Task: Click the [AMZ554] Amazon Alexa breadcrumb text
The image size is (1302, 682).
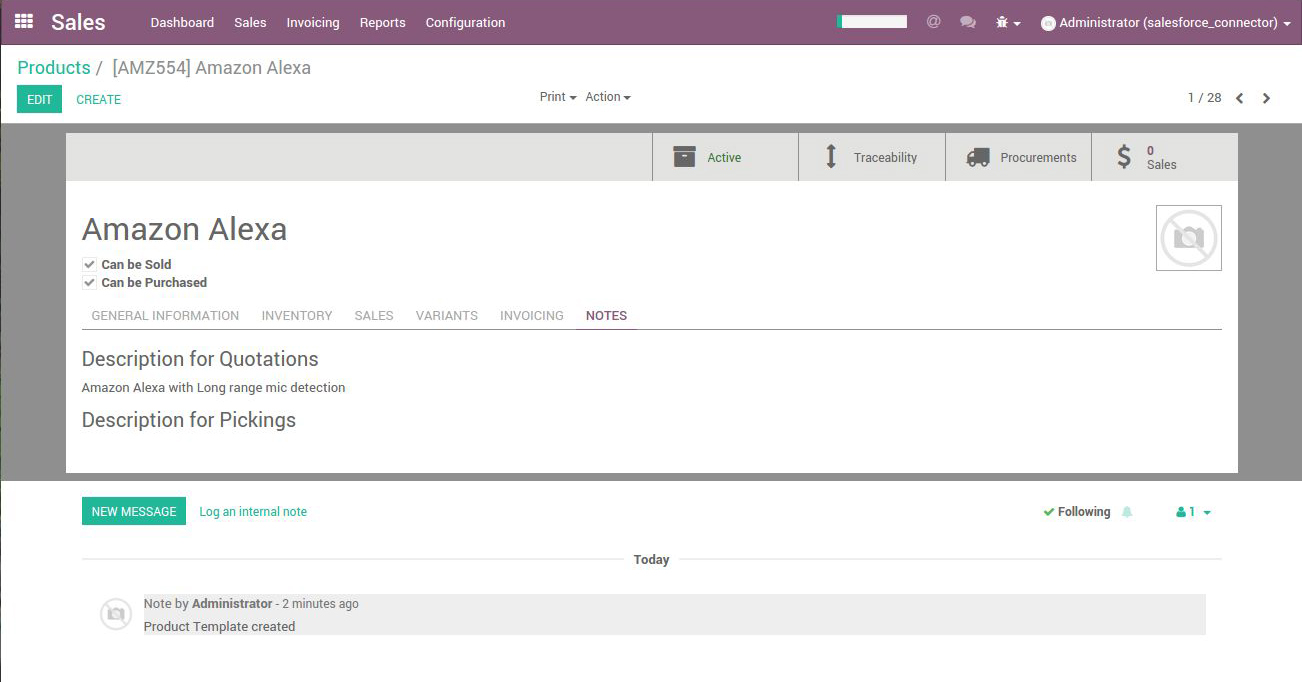Action: click(x=212, y=68)
